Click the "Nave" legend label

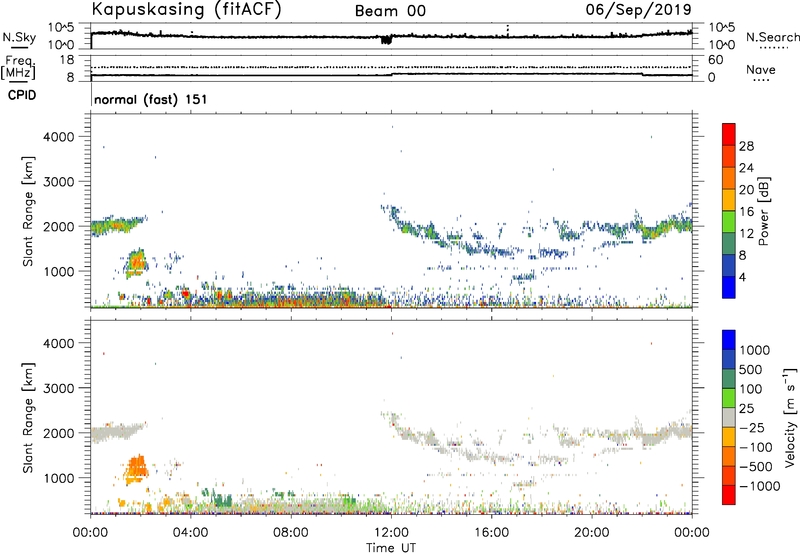(761, 69)
